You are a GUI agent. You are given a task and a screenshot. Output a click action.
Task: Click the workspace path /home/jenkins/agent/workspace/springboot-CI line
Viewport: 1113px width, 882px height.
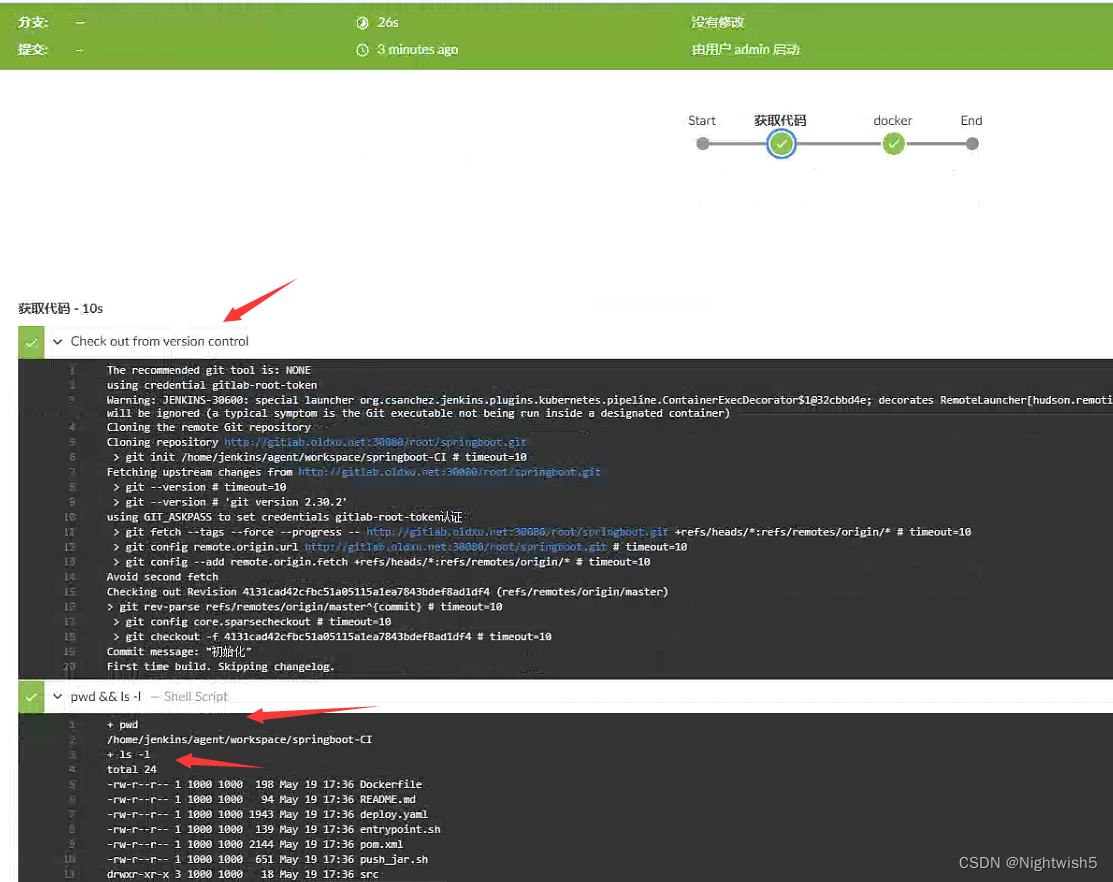point(239,739)
